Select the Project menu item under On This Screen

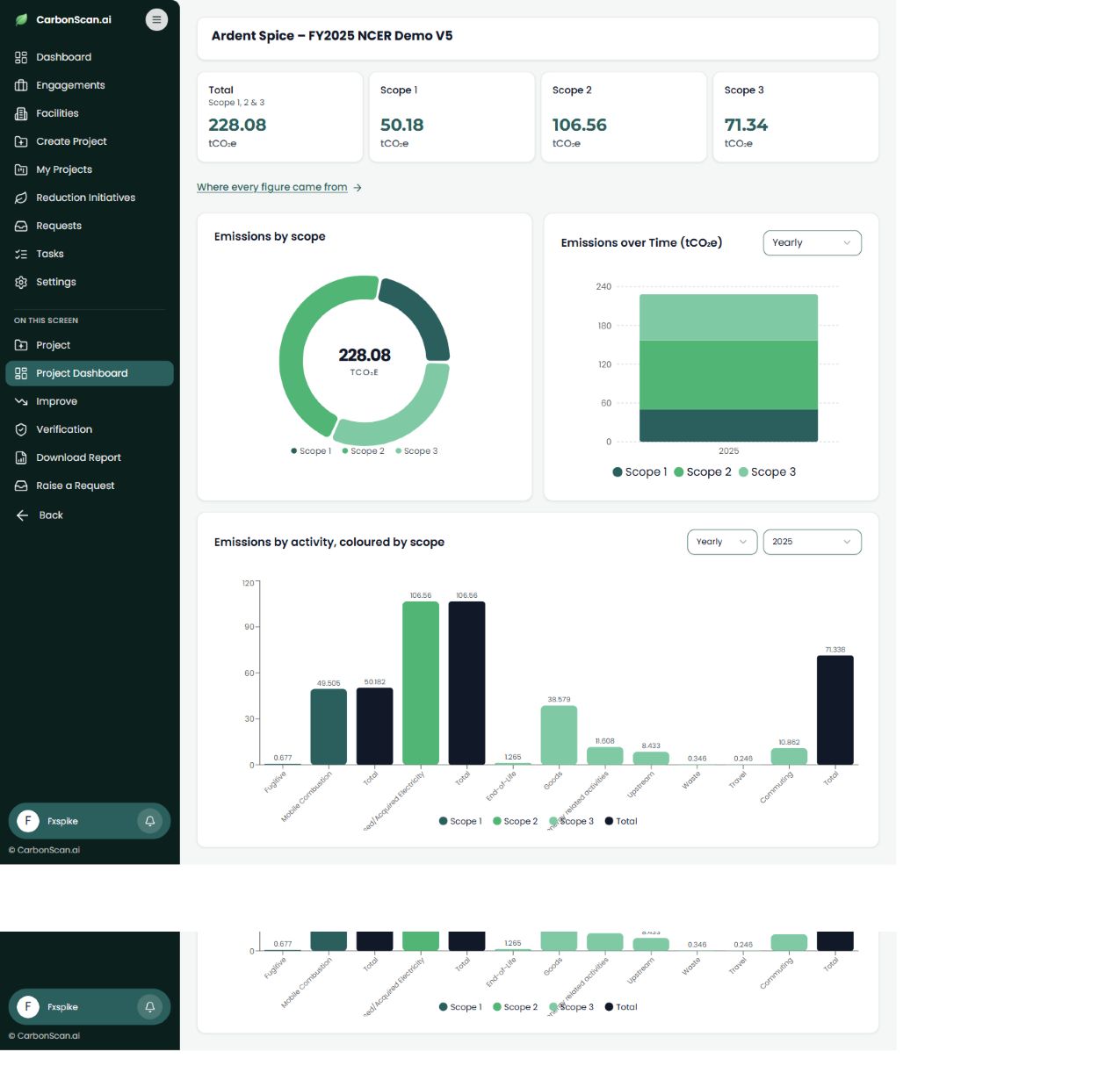point(90,345)
